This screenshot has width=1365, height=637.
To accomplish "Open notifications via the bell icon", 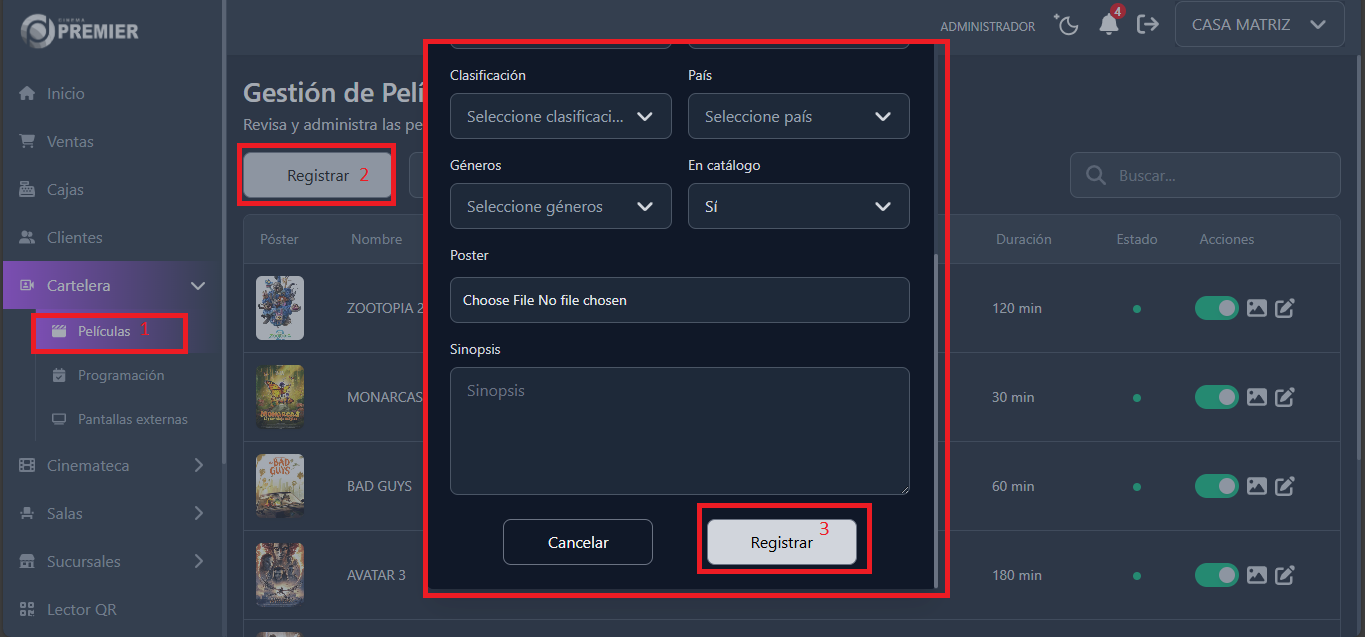I will coord(1108,24).
